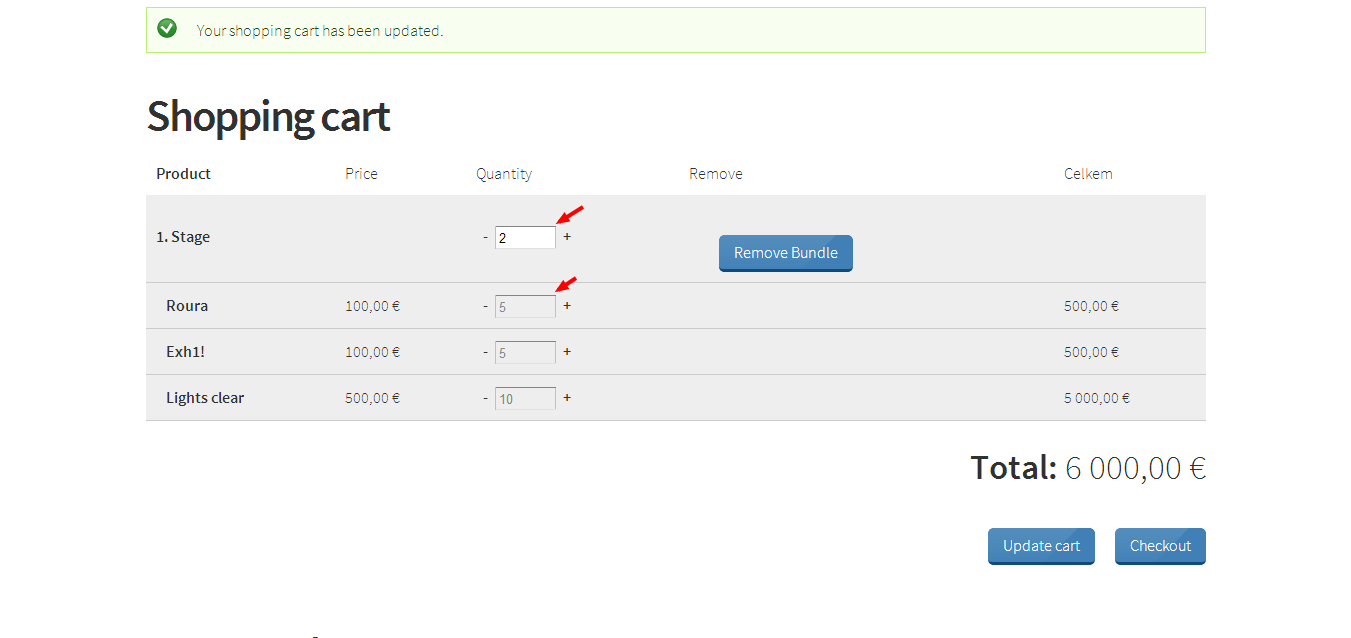Click the Remove Bundle button
1351x638 pixels.
[x=785, y=252]
